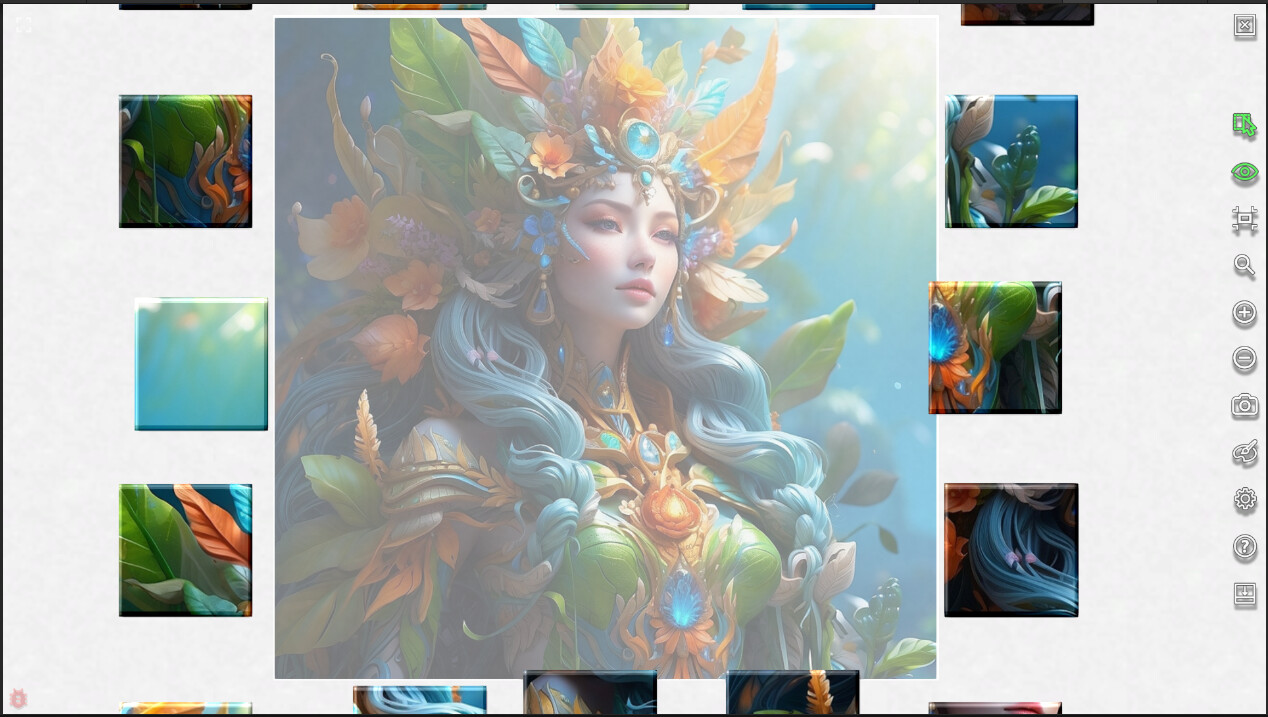Toggle fullscreen with the top-left icon

click(x=24, y=25)
